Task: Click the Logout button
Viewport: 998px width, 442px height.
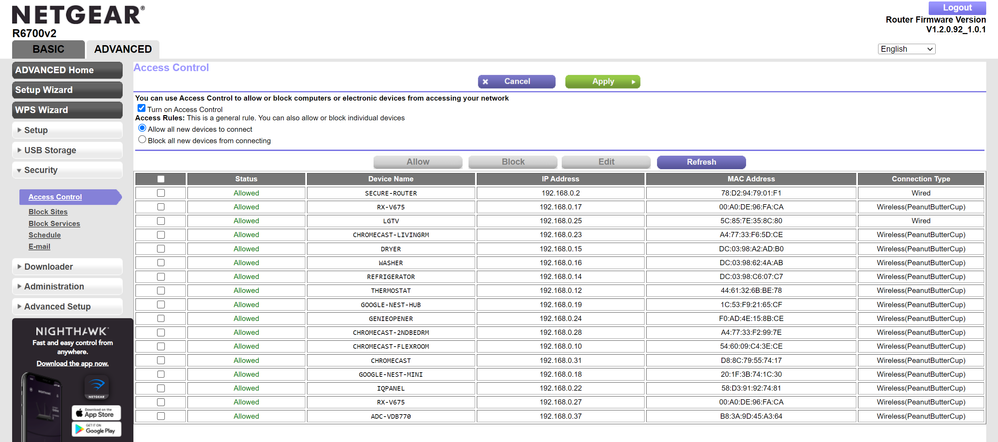Action: (x=957, y=8)
